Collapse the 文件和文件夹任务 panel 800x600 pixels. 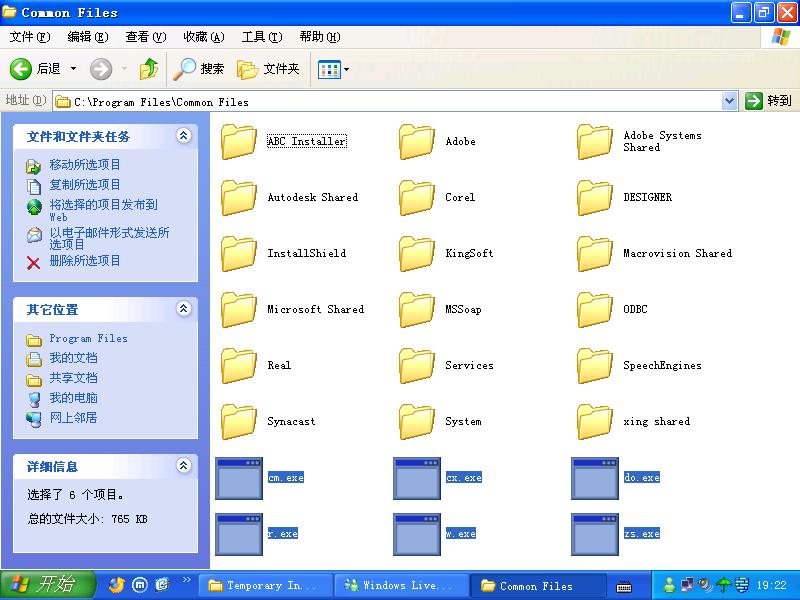(184, 136)
